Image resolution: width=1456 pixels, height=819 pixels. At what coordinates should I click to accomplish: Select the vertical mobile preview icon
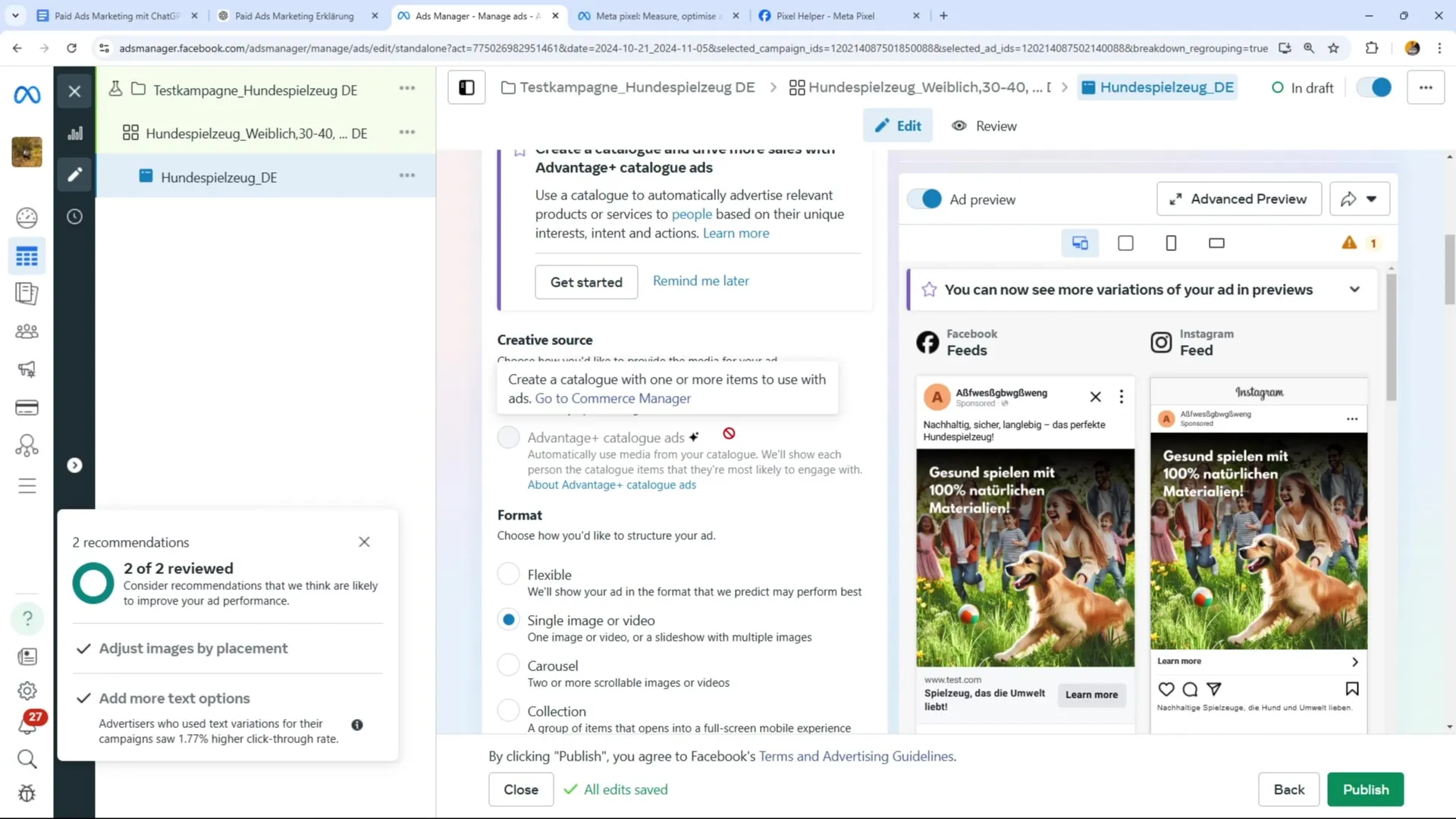(1171, 243)
